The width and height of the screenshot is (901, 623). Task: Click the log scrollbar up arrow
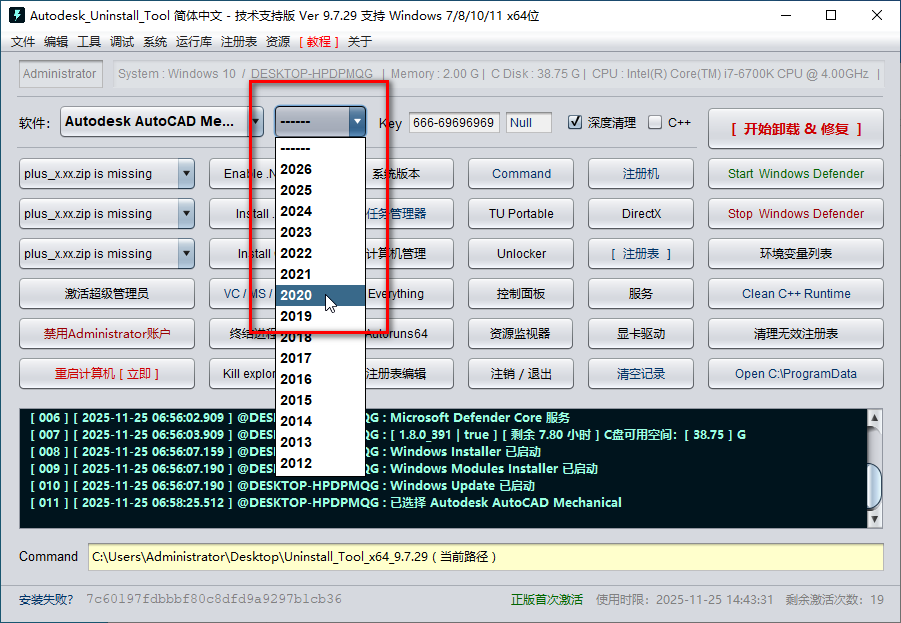pos(875,417)
